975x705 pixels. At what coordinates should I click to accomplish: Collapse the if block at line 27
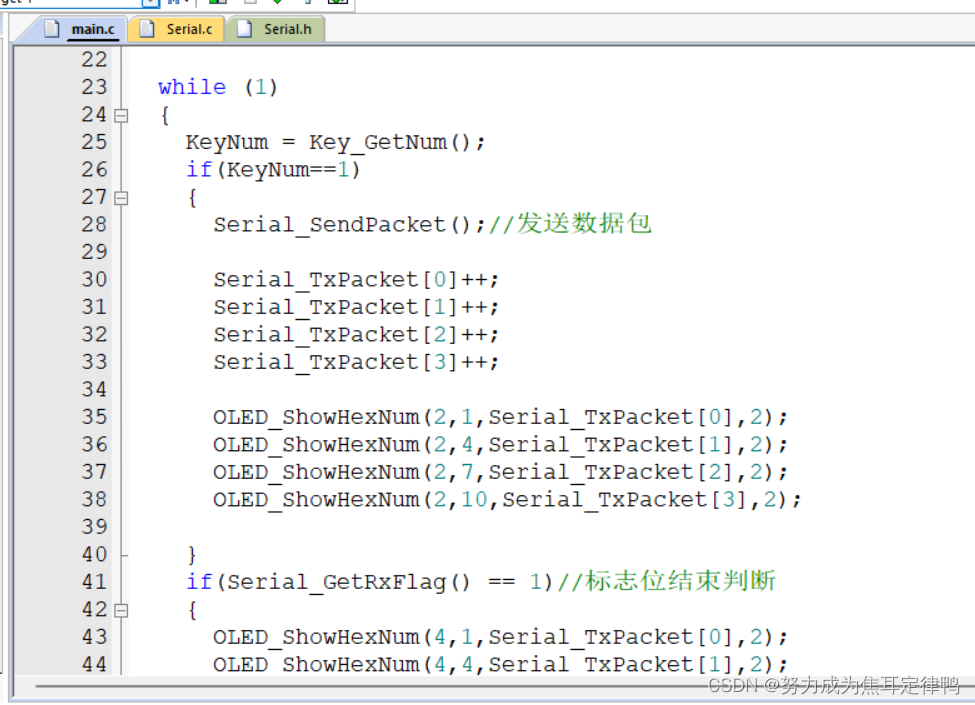click(x=121, y=198)
